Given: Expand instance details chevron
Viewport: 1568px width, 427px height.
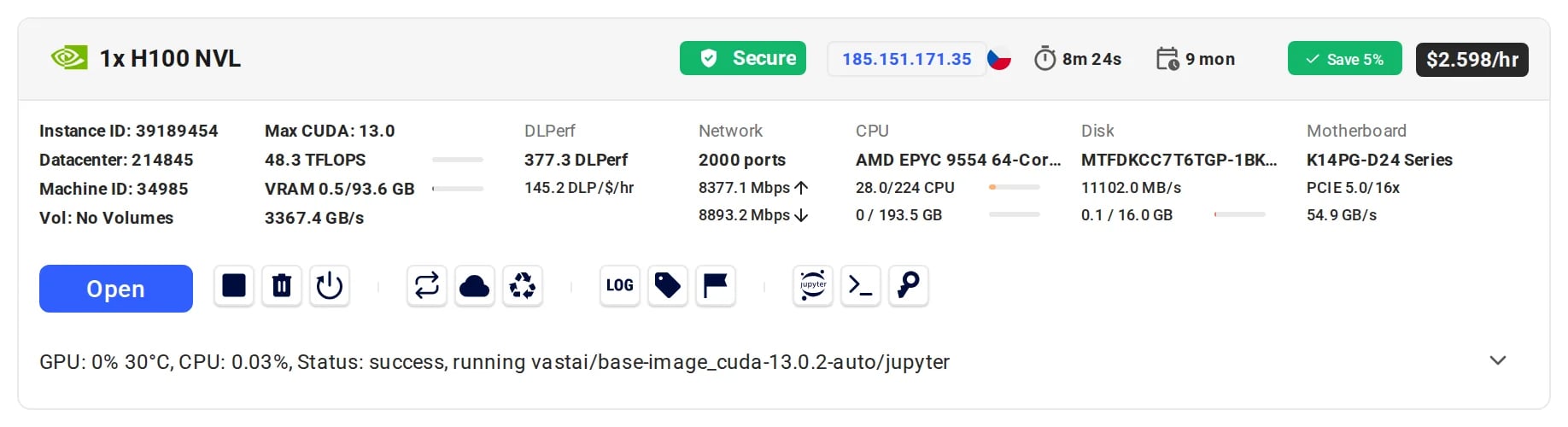Looking at the screenshot, I should tap(1498, 360).
